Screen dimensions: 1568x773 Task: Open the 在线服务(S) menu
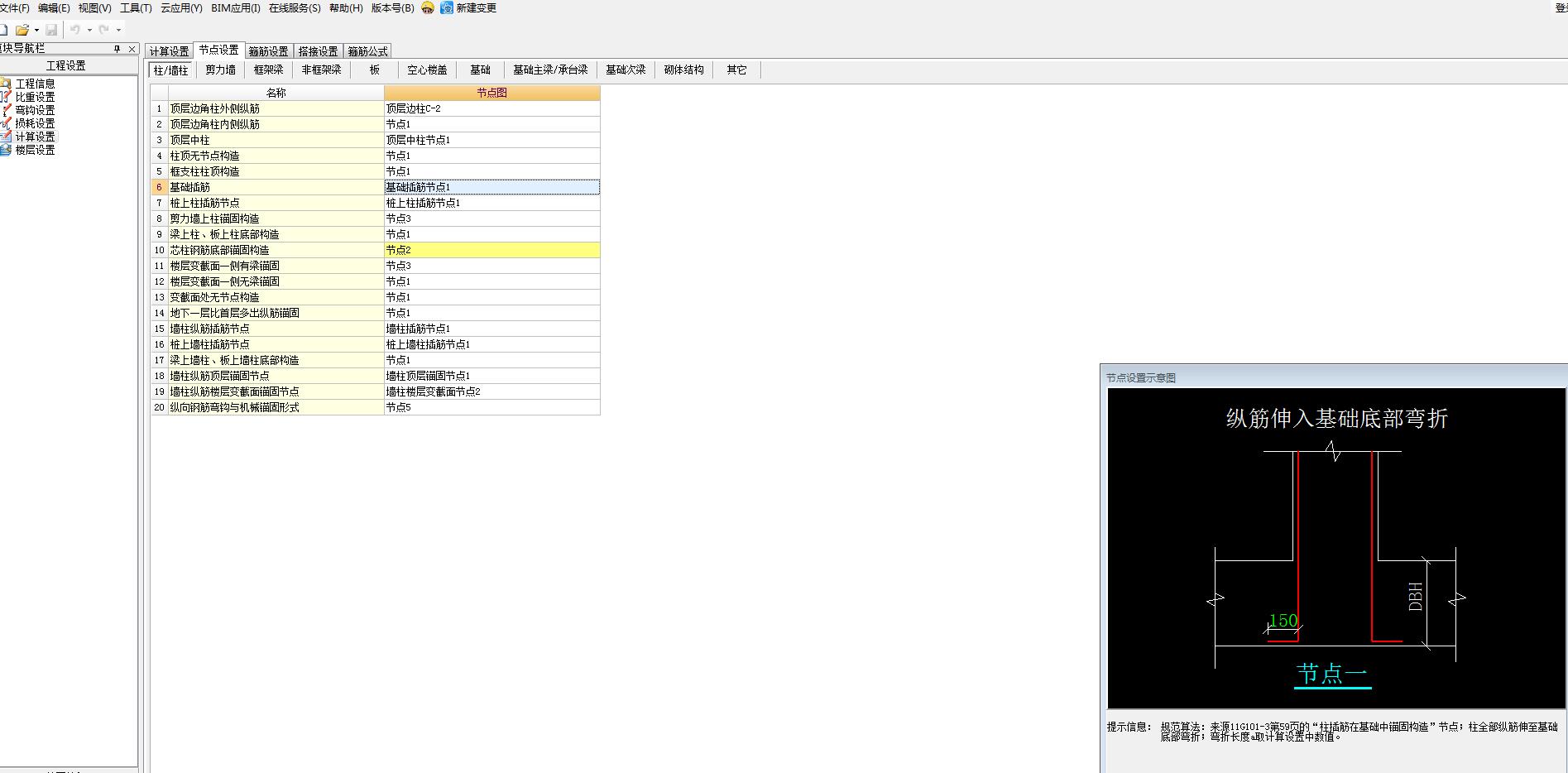[x=295, y=7]
